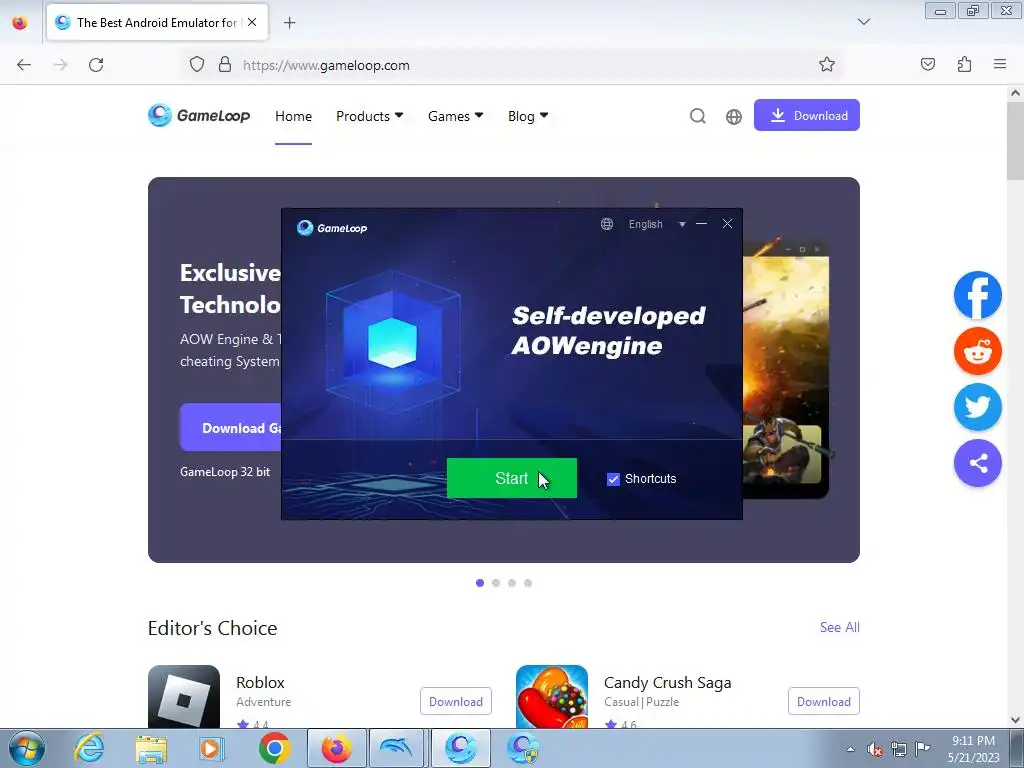
Task: Select the fourth carousel dot
Action: coord(528,583)
